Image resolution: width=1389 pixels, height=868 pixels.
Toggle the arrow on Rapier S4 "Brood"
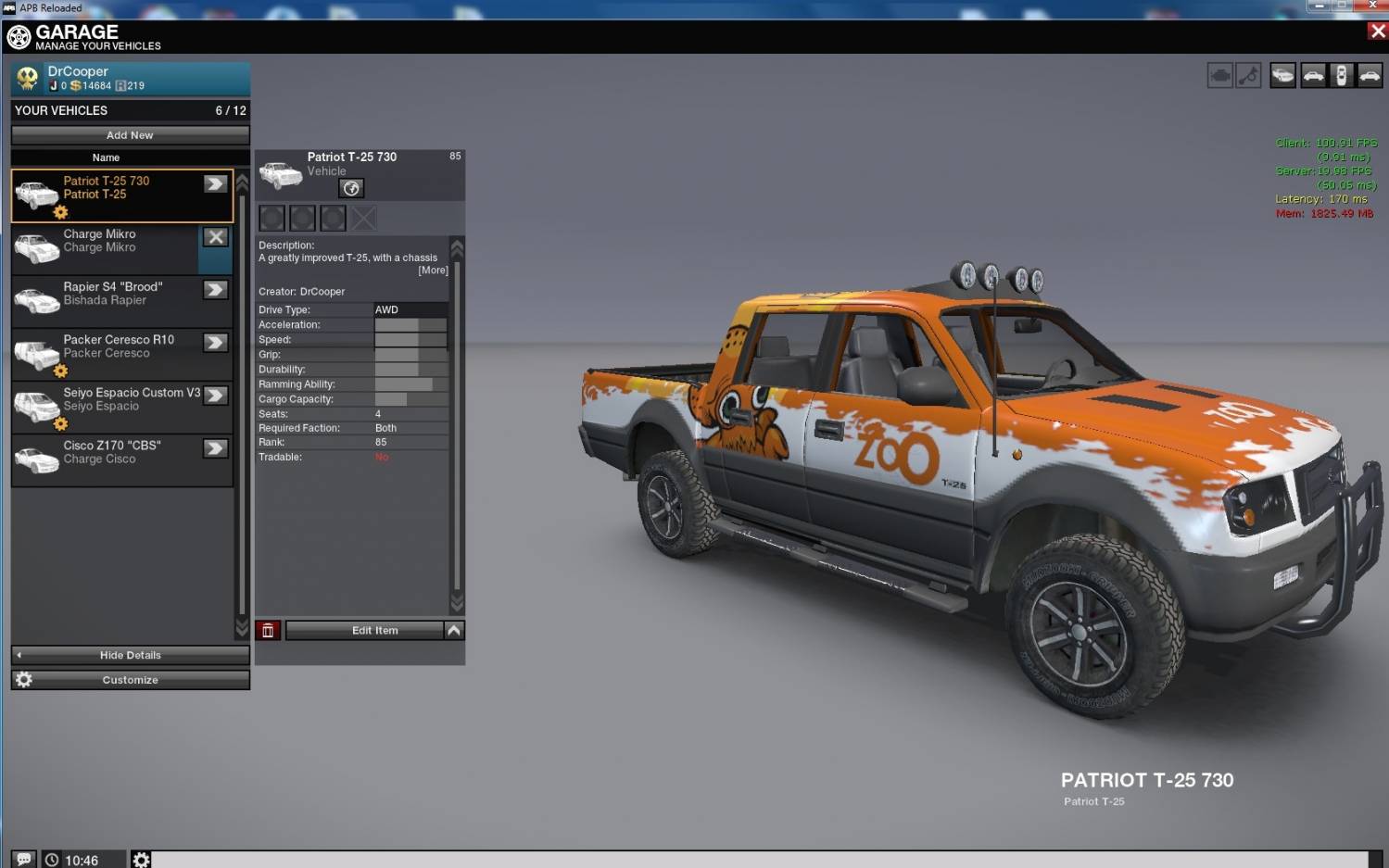tap(216, 290)
